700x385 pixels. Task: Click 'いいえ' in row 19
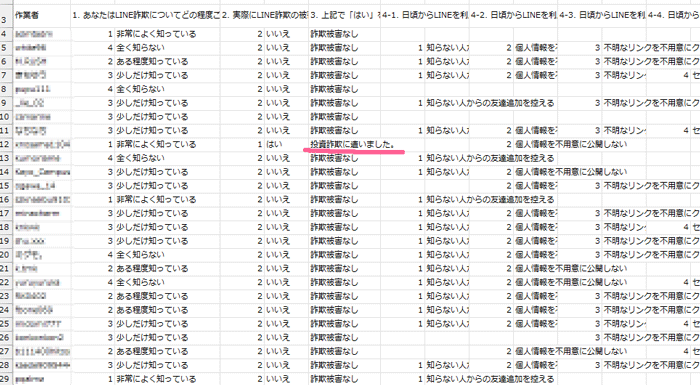278,241
